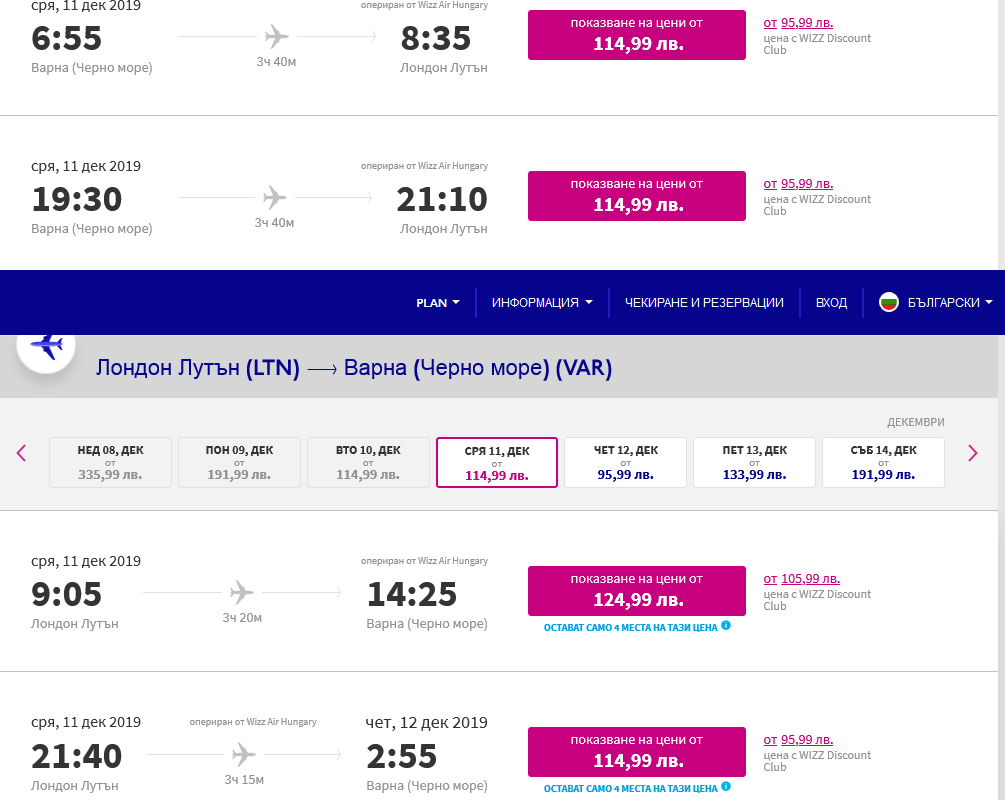Open info icon for the 9:05 flight

pos(726,626)
